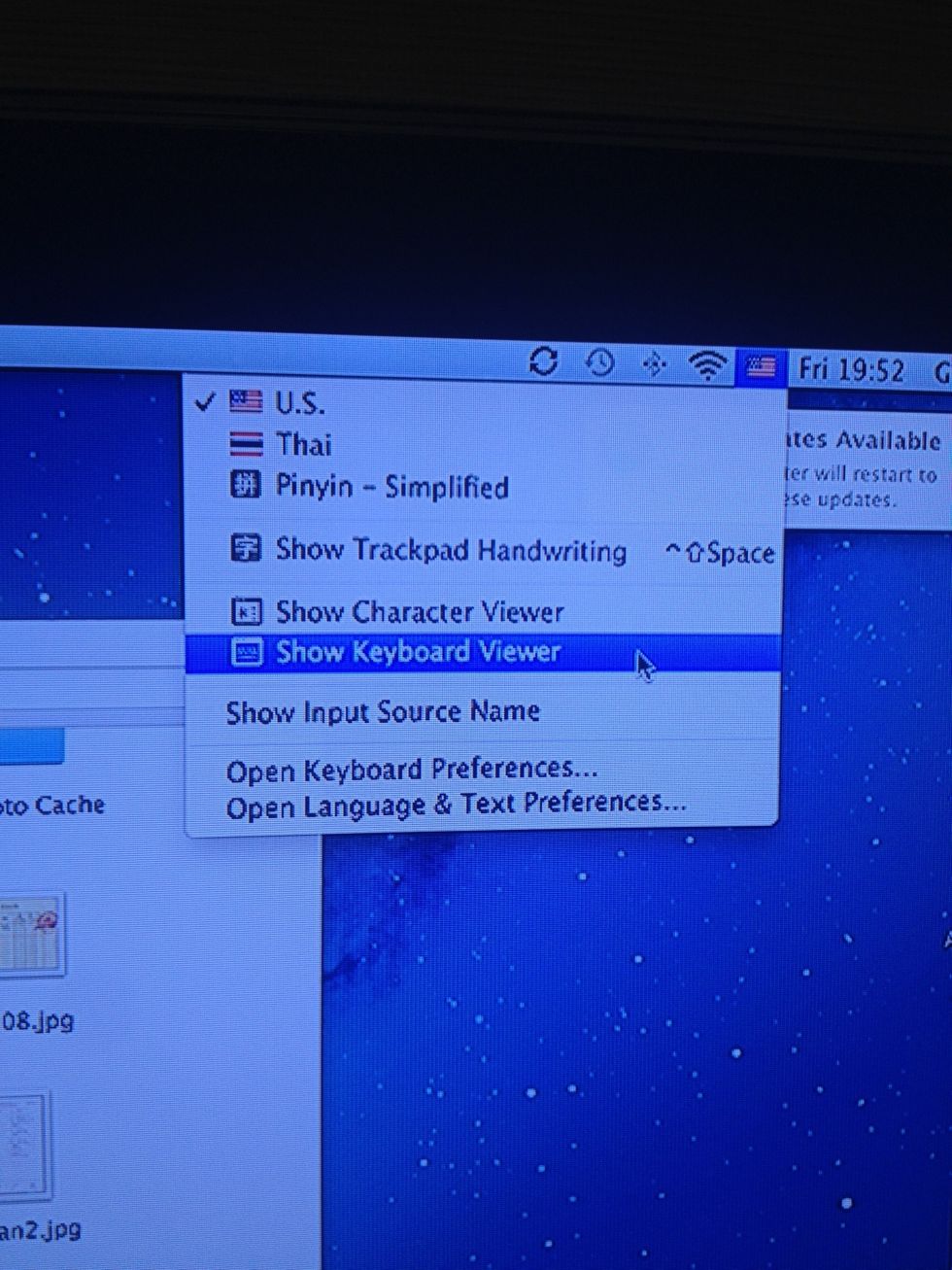Open the input source flag menu in menu bar
Screen dimensions: 952x1270
click(x=762, y=366)
